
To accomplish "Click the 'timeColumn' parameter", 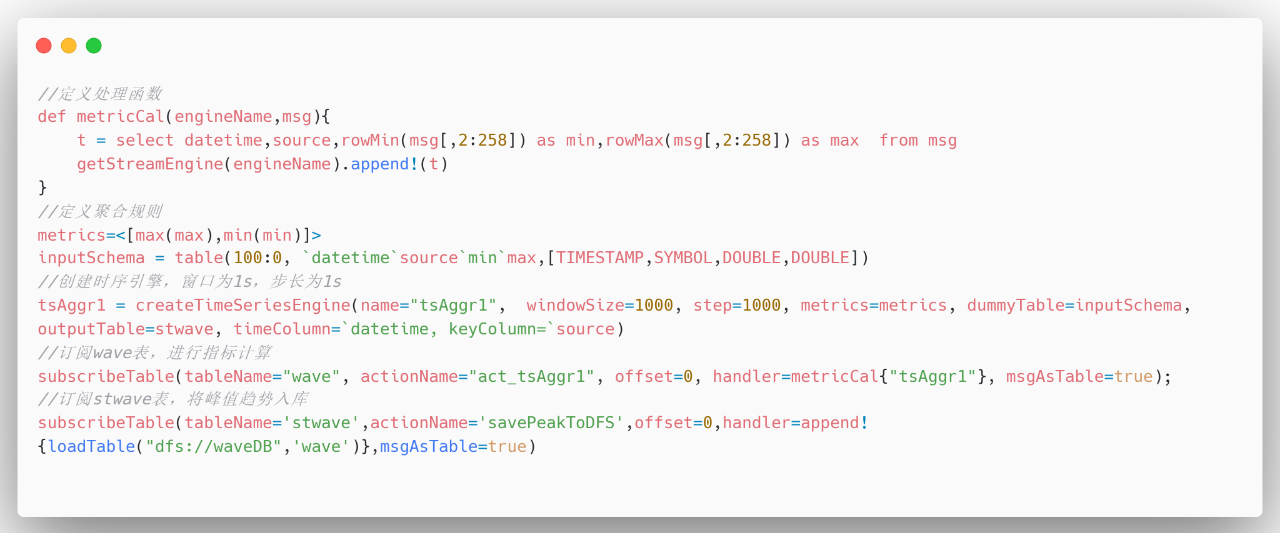I will [x=283, y=329].
